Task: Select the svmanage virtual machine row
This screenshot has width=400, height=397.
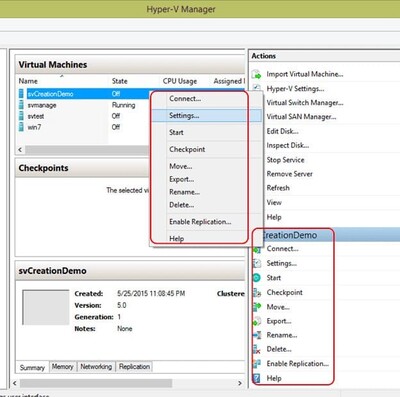Action: (83, 105)
